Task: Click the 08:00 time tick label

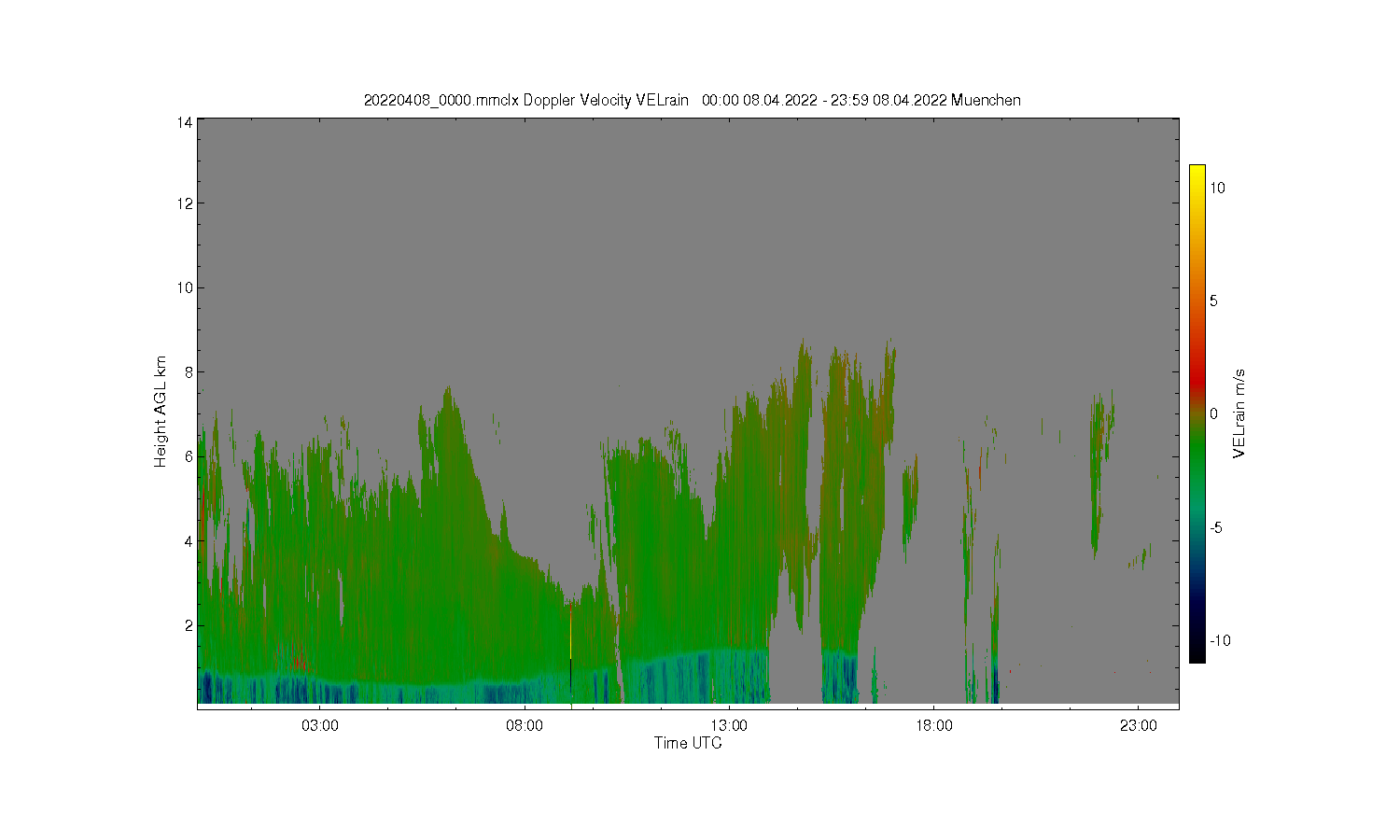Action: pos(525,725)
